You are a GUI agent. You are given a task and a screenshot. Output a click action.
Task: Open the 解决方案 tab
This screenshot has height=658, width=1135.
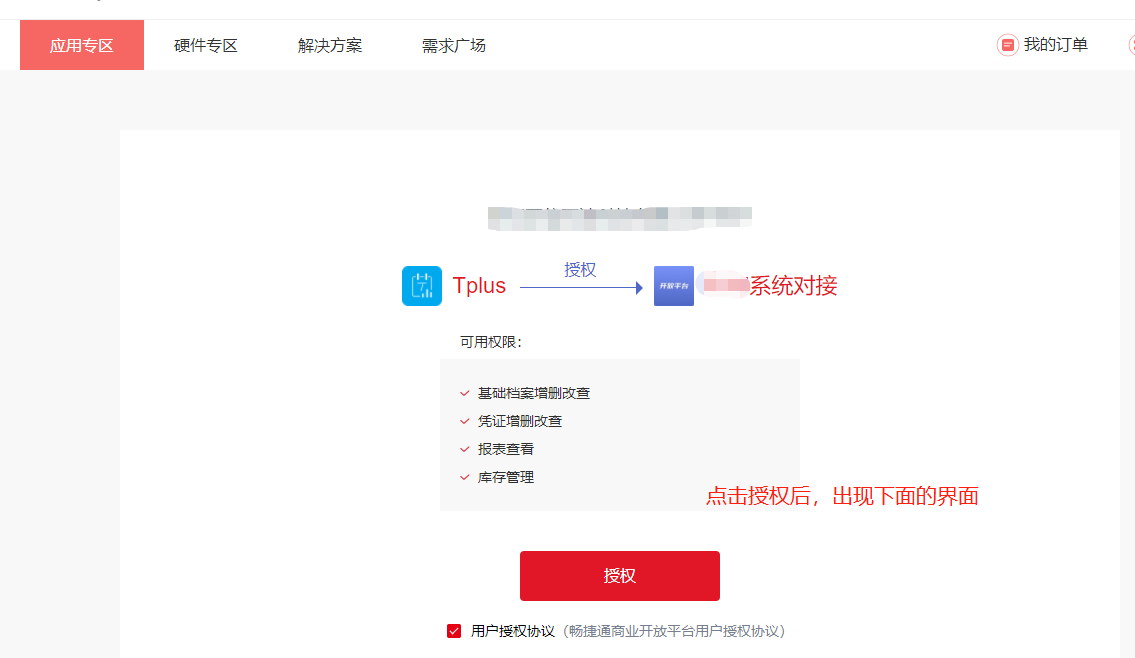pos(329,46)
